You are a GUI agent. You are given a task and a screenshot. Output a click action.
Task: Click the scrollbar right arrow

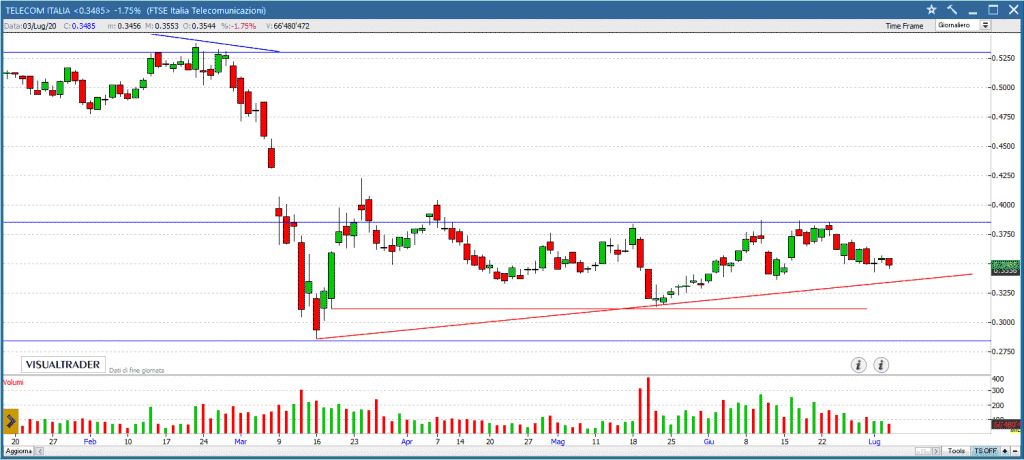[936, 451]
